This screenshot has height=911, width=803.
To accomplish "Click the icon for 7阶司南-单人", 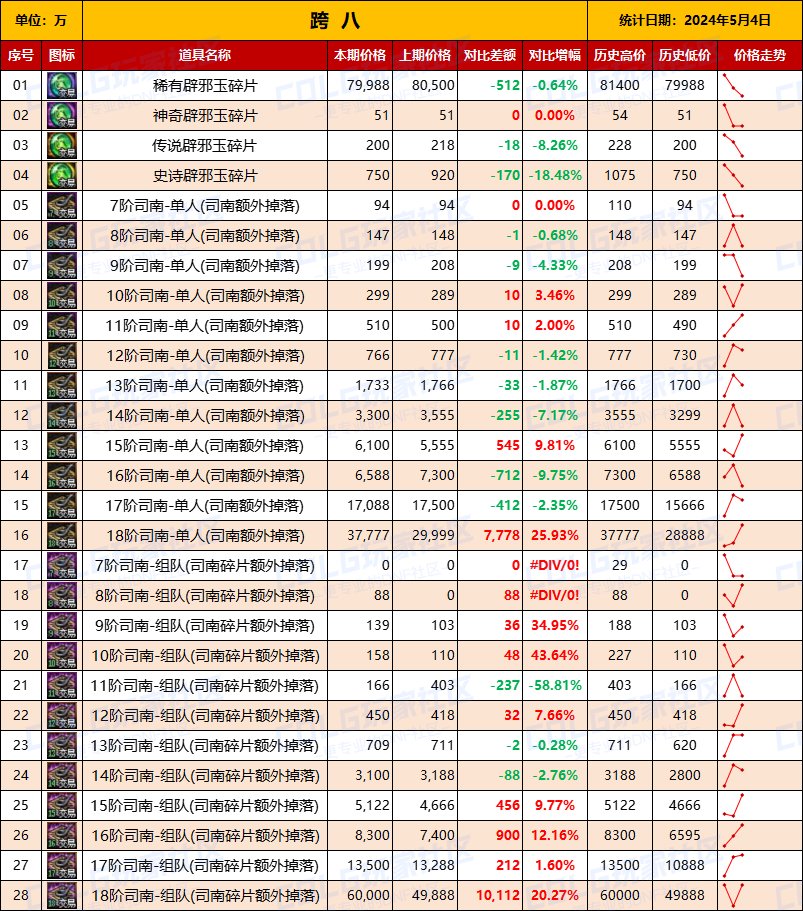I will click(x=62, y=206).
